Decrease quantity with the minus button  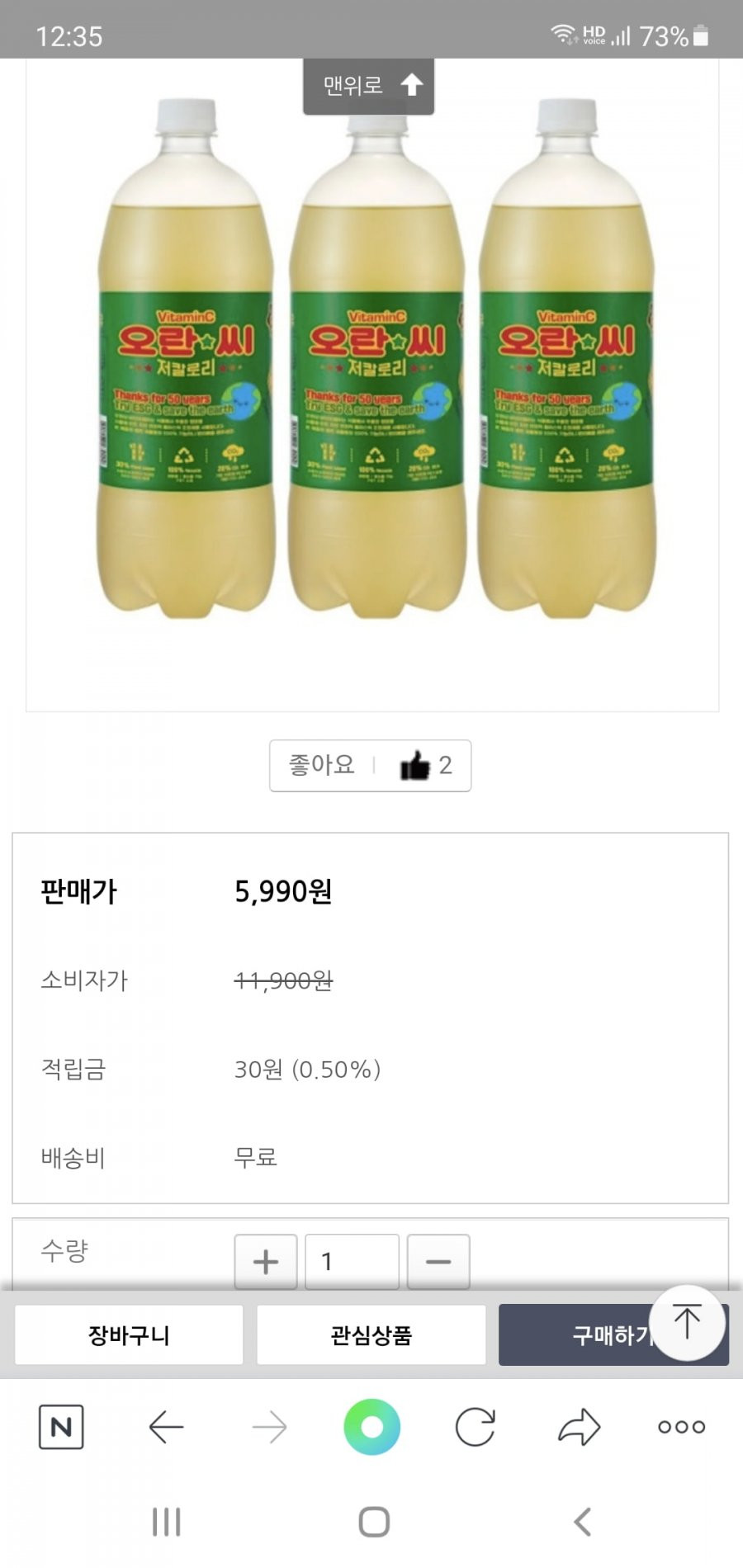[438, 1261]
